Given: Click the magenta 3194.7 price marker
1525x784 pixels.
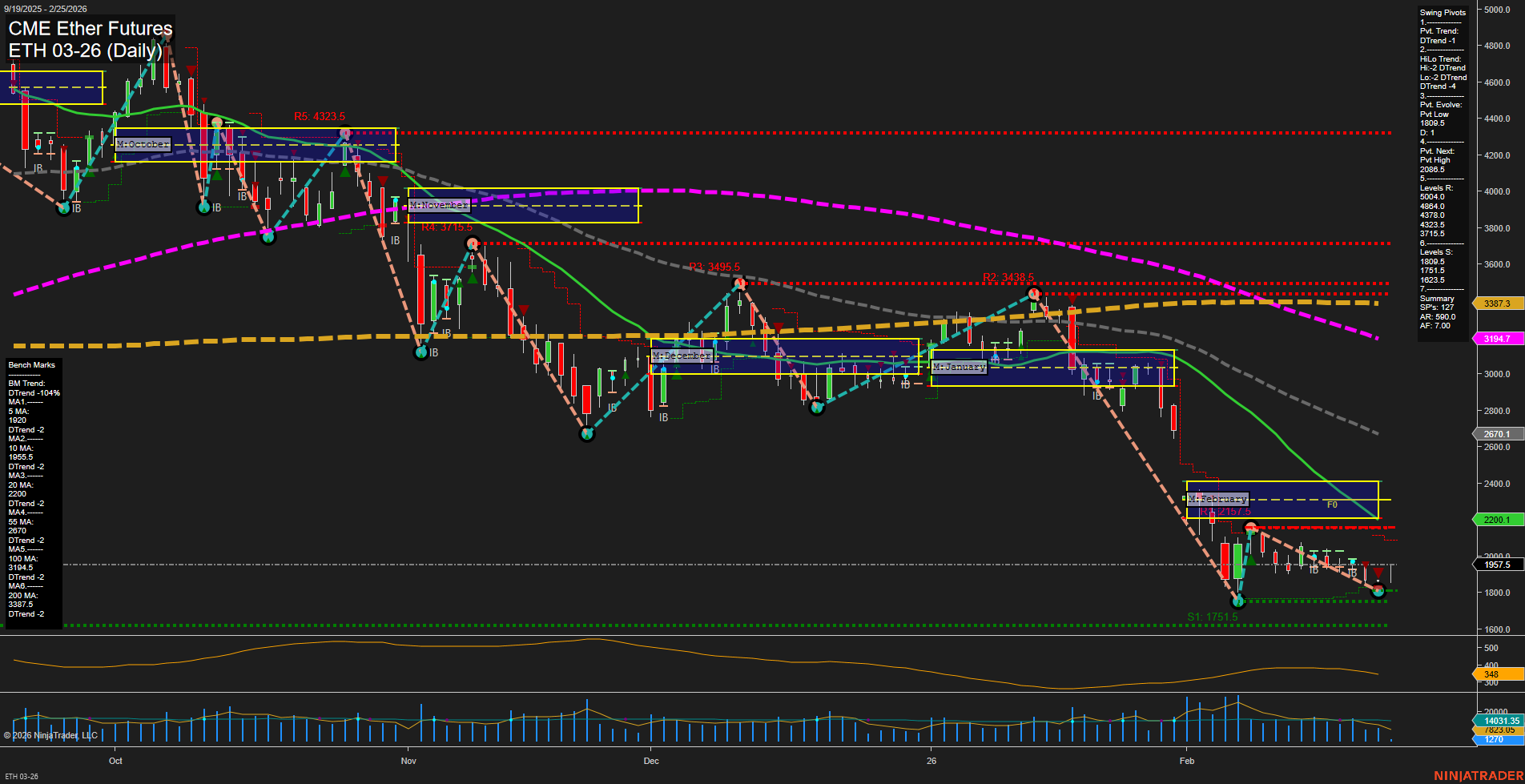Looking at the screenshot, I should pos(1497,339).
